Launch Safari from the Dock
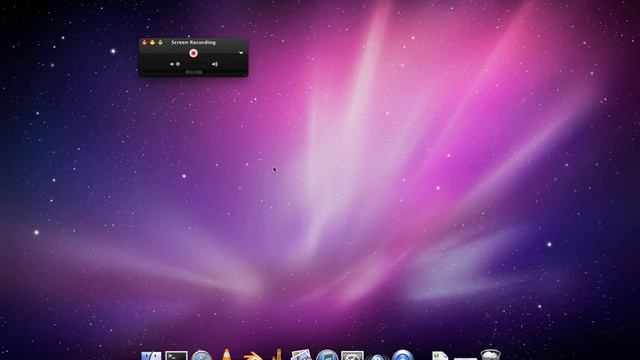This screenshot has height=360, width=640. pos(202,355)
